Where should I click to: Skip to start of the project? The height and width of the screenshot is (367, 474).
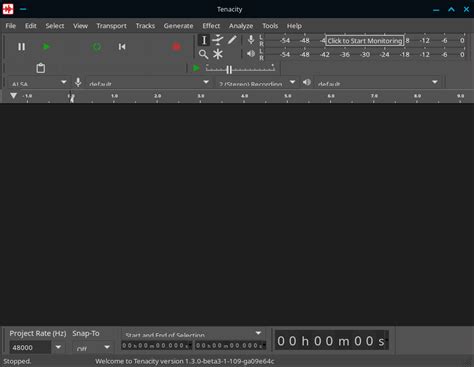coord(122,47)
